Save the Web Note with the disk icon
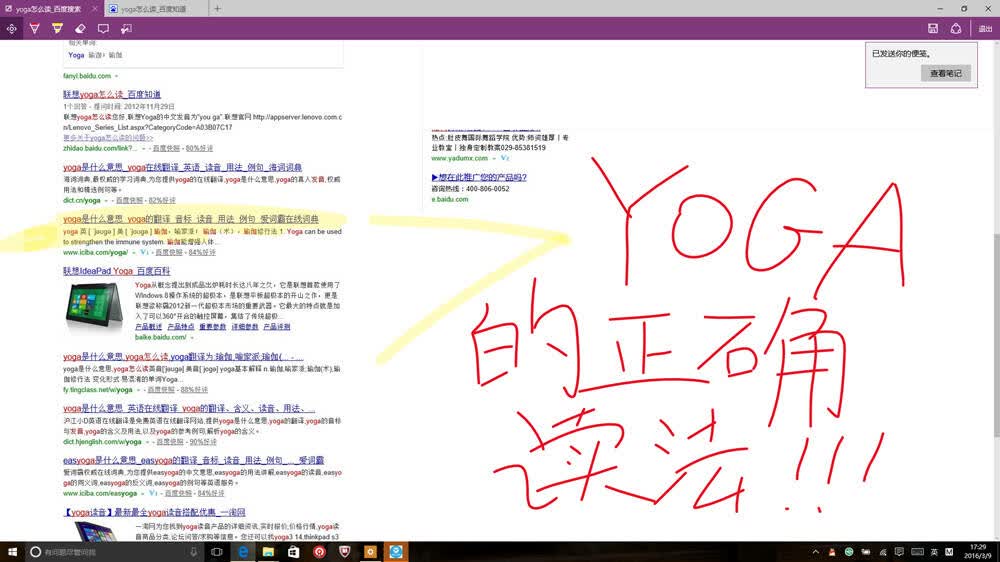The image size is (1000, 562). pos(932,29)
